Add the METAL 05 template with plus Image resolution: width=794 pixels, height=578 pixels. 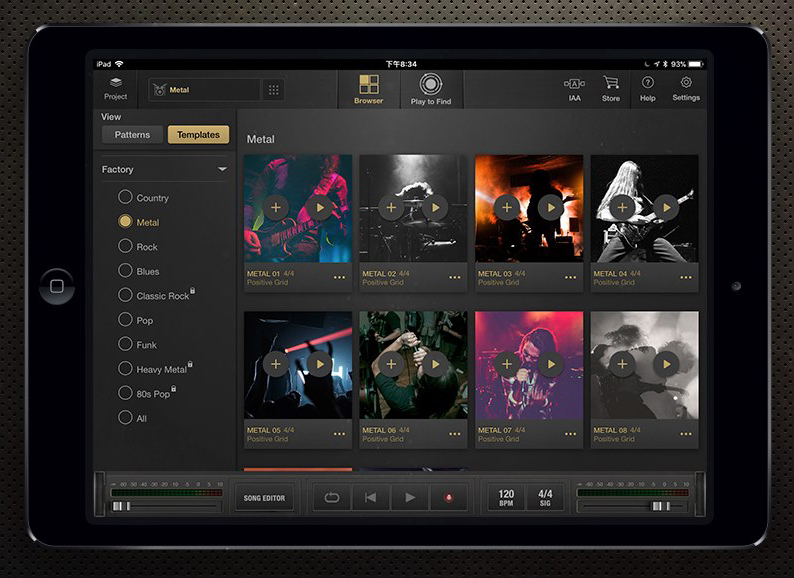[276, 364]
